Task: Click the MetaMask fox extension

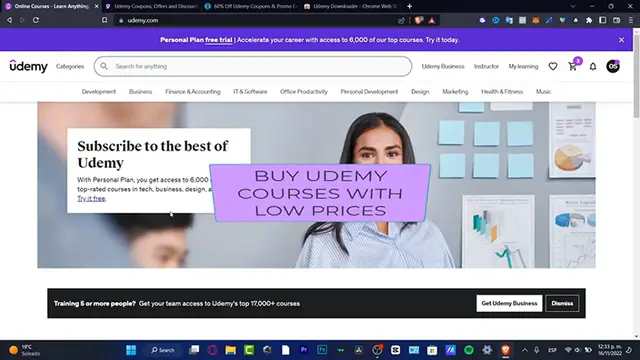Action: pyautogui.click(x=536, y=20)
